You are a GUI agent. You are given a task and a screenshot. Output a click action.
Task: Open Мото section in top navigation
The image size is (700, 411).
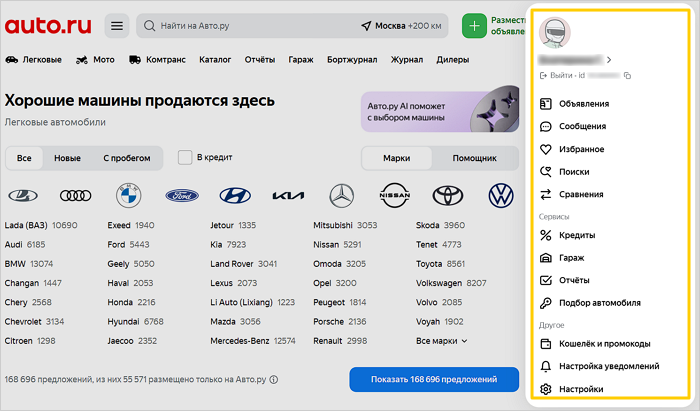pos(95,60)
